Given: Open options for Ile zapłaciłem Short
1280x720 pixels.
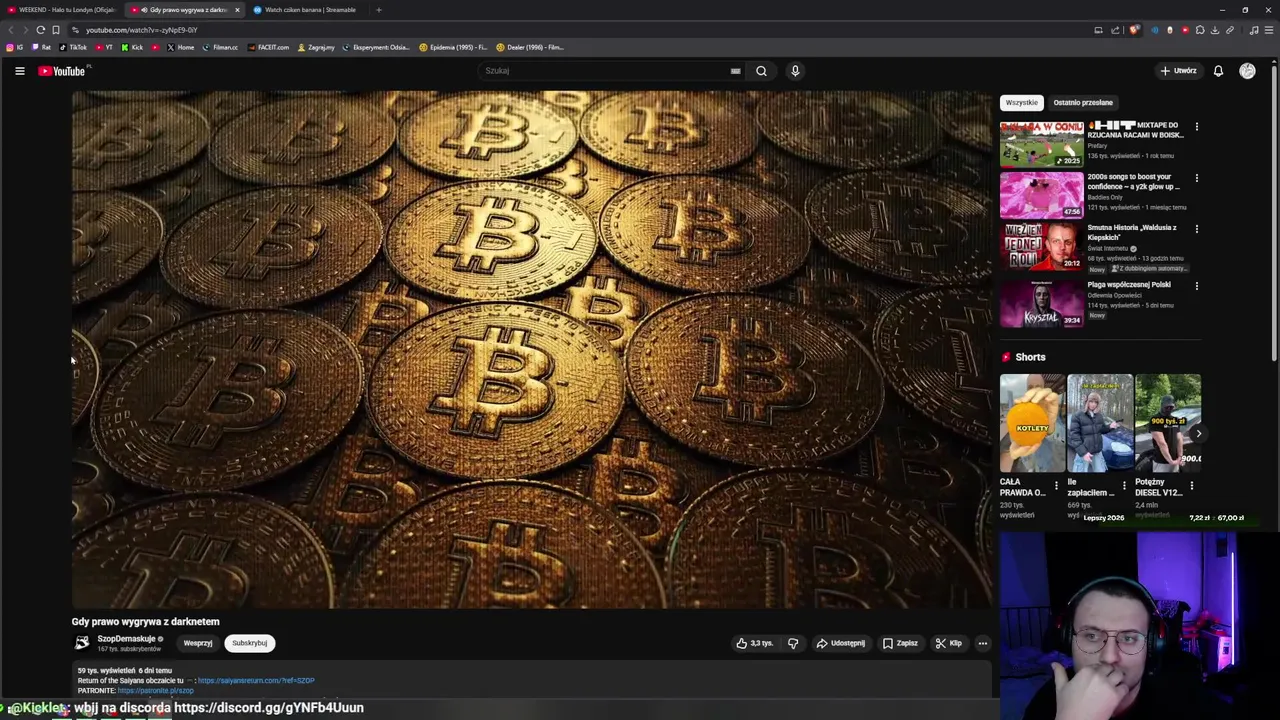Looking at the screenshot, I should [1124, 486].
